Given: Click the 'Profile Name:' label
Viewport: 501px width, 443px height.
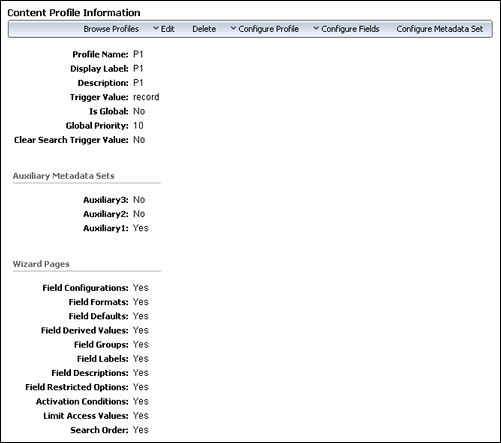Looking at the screenshot, I should click(x=100, y=54).
